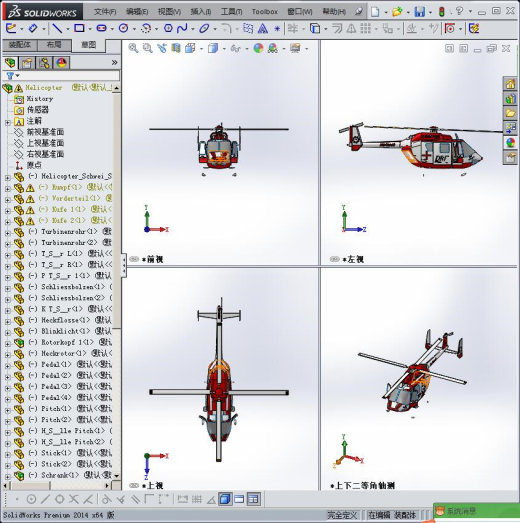Open Design Library icon in task pane
520x523 pixels.
click(x=510, y=99)
